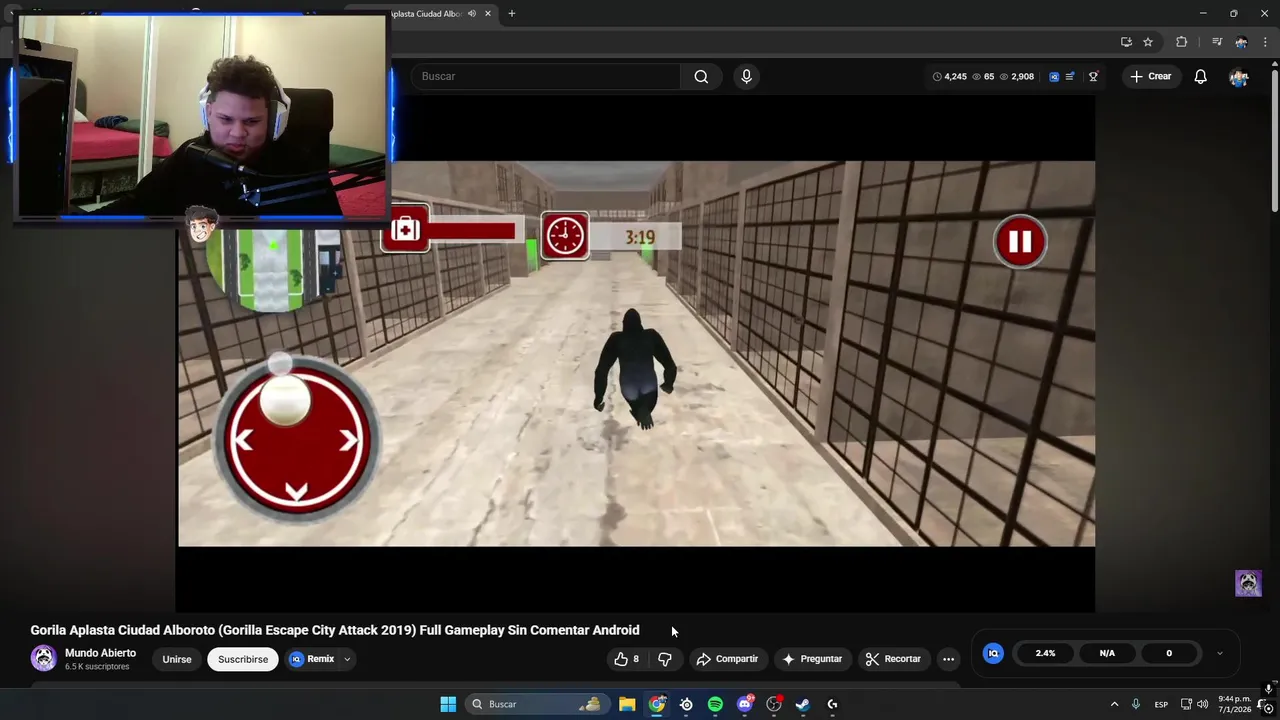Mute the playing browser tab via speaker icon

(x=473, y=13)
